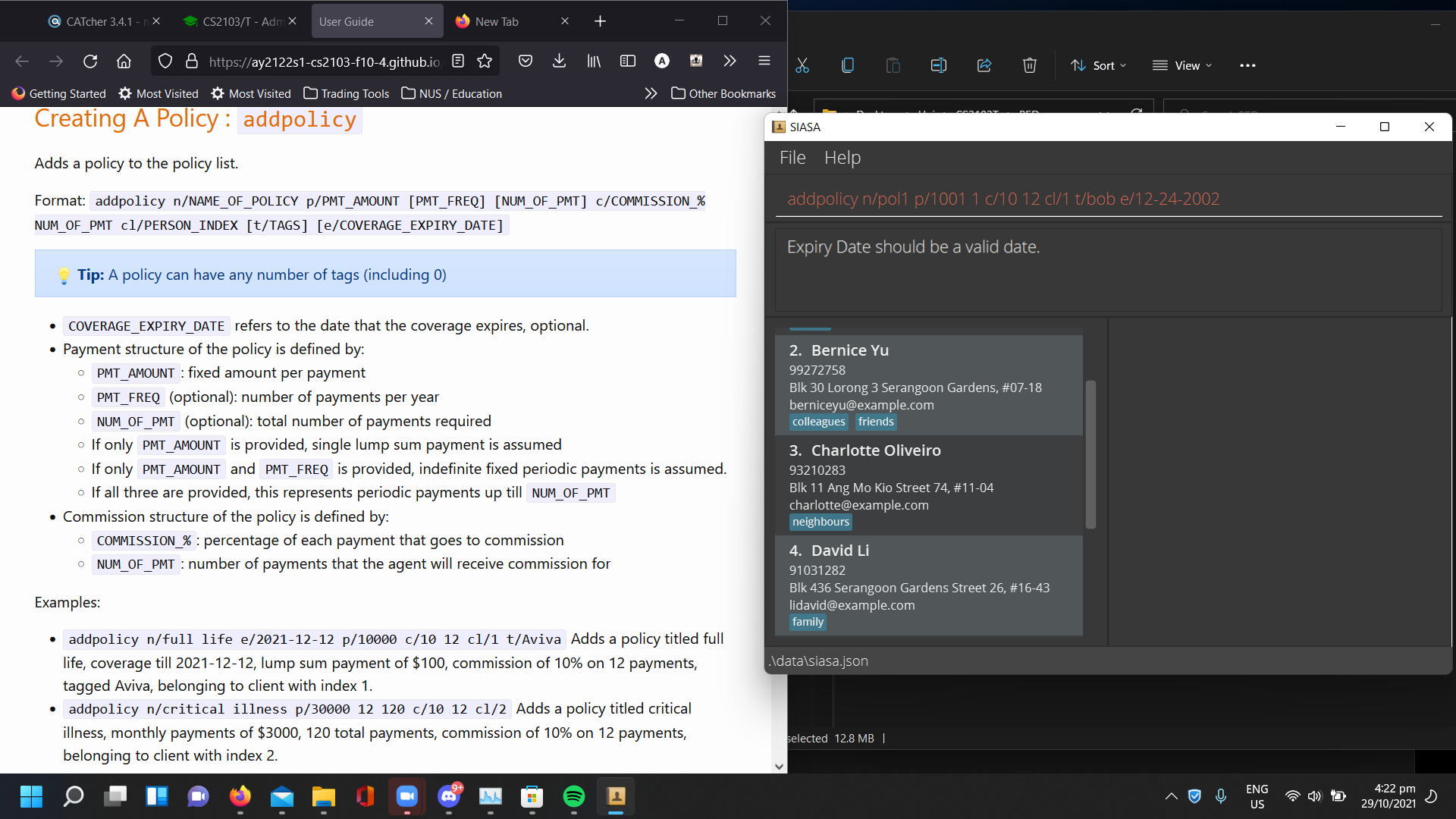Toggle reader view icon in address bar

(x=458, y=61)
